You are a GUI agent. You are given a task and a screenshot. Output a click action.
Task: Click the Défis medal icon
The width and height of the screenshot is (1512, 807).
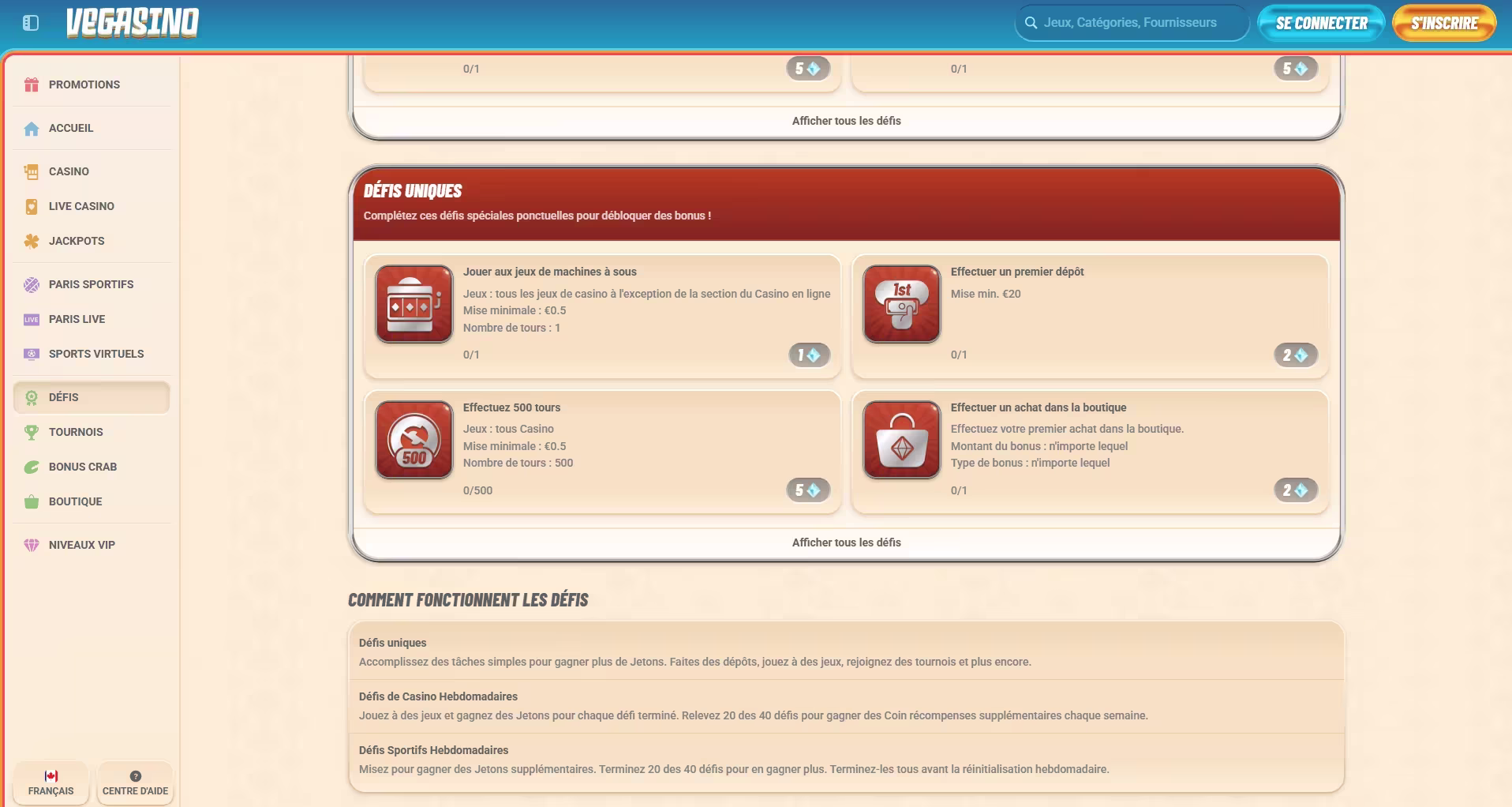click(x=32, y=397)
